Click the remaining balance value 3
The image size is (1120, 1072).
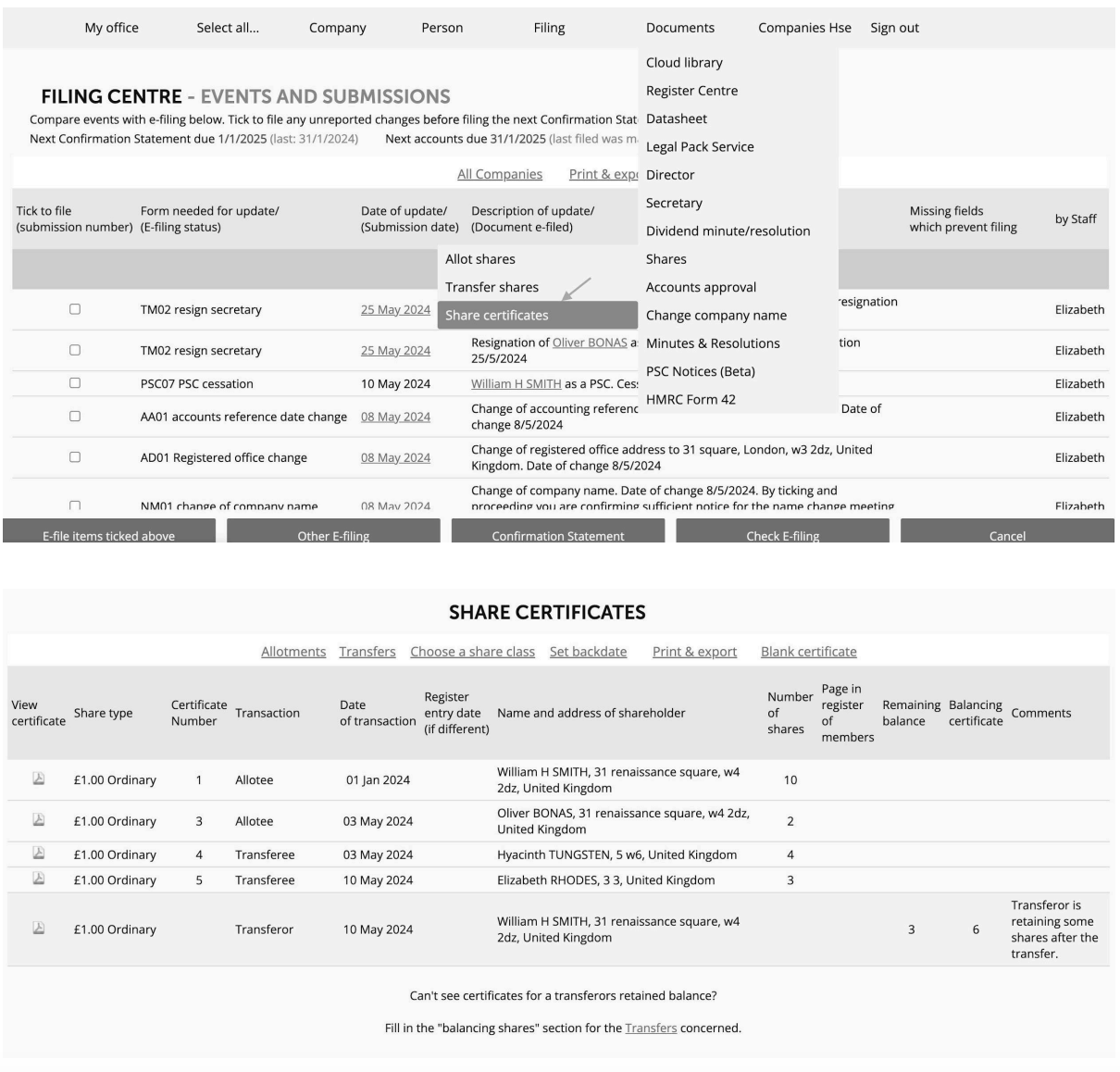click(x=911, y=929)
